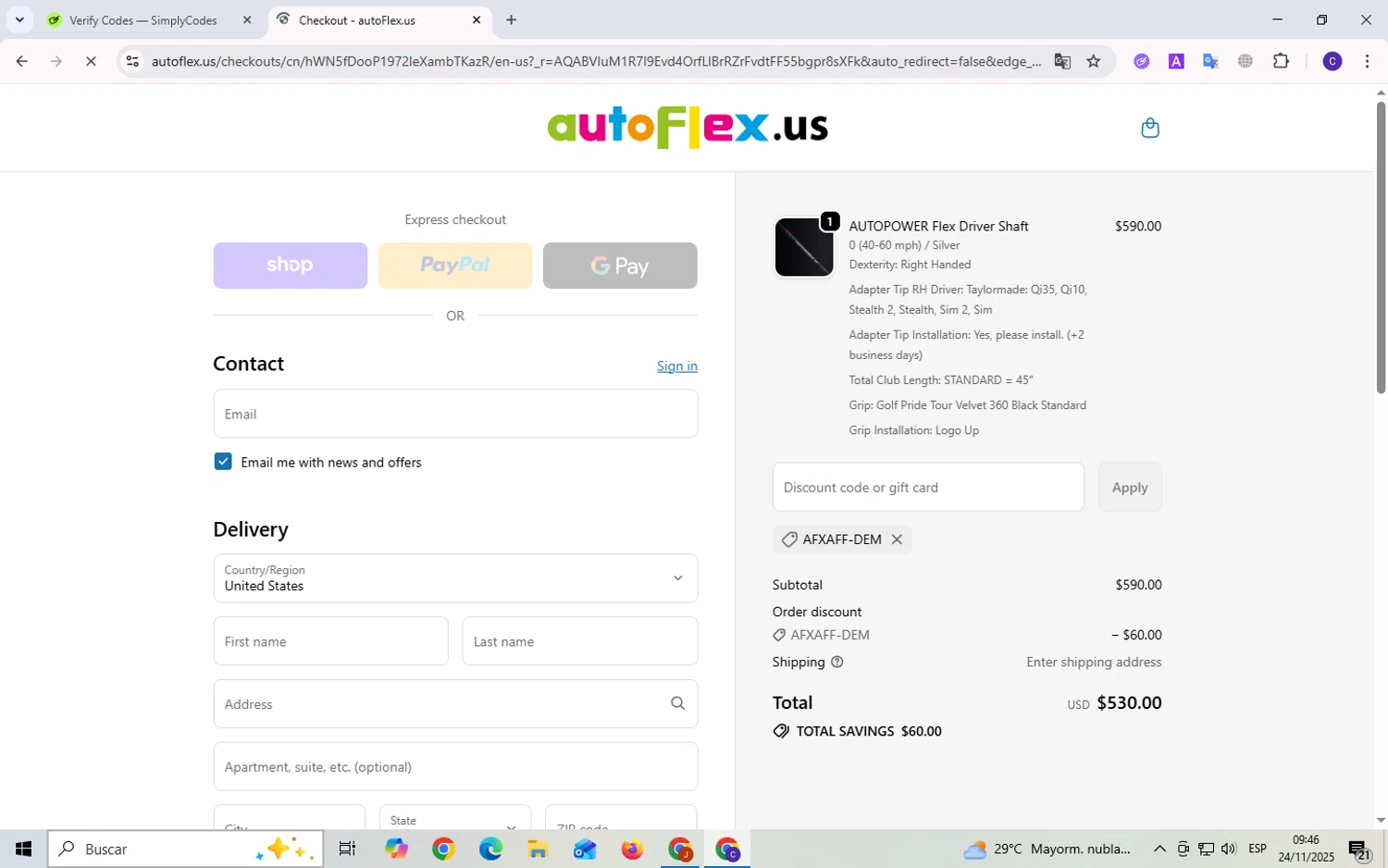Focus the First name field

(x=330, y=641)
